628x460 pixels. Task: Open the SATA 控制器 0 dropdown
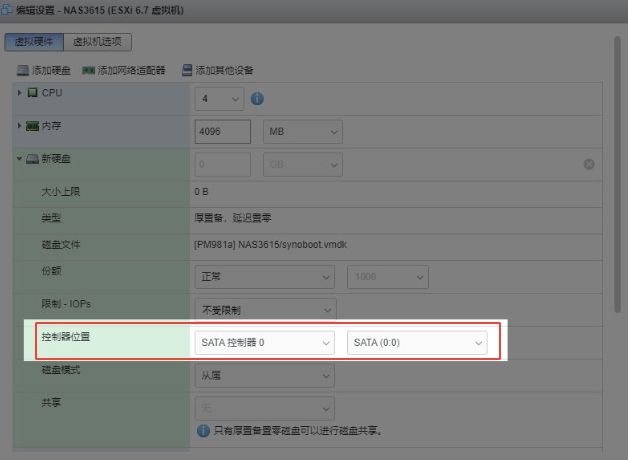(265, 343)
